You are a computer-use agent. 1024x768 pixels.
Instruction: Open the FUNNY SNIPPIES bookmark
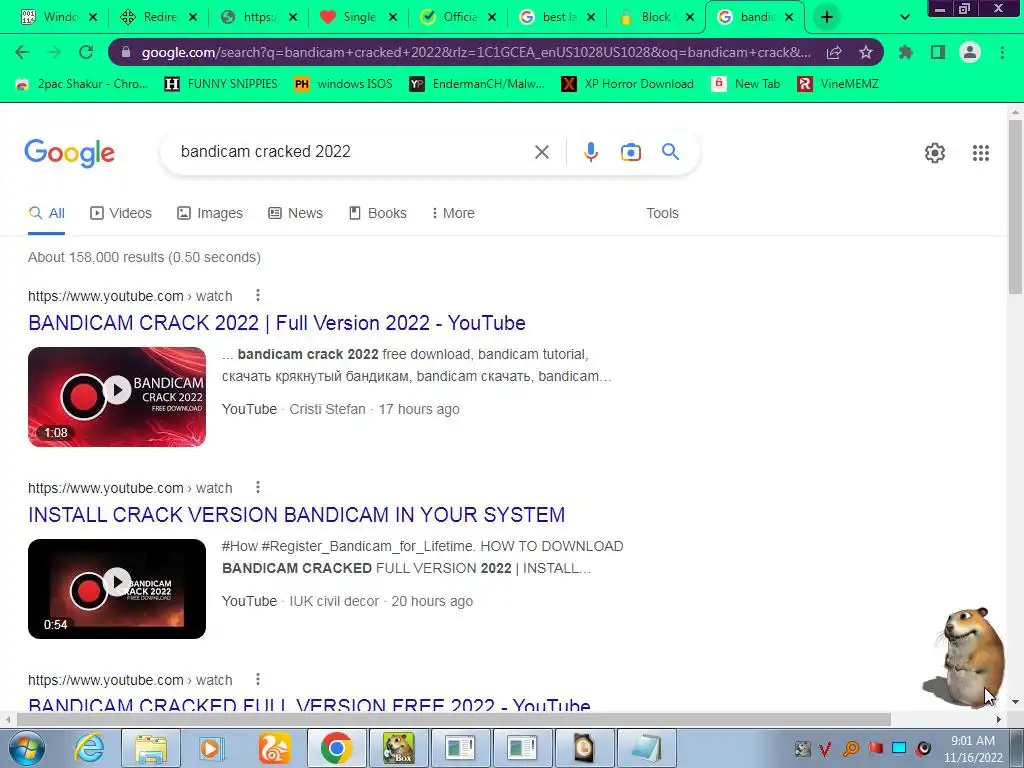click(x=221, y=84)
